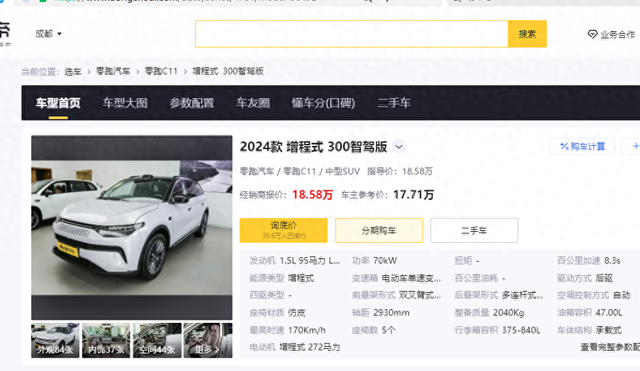Click 整备质量 2040Kg spec
Screen dimensions: 640x371
click(489, 313)
